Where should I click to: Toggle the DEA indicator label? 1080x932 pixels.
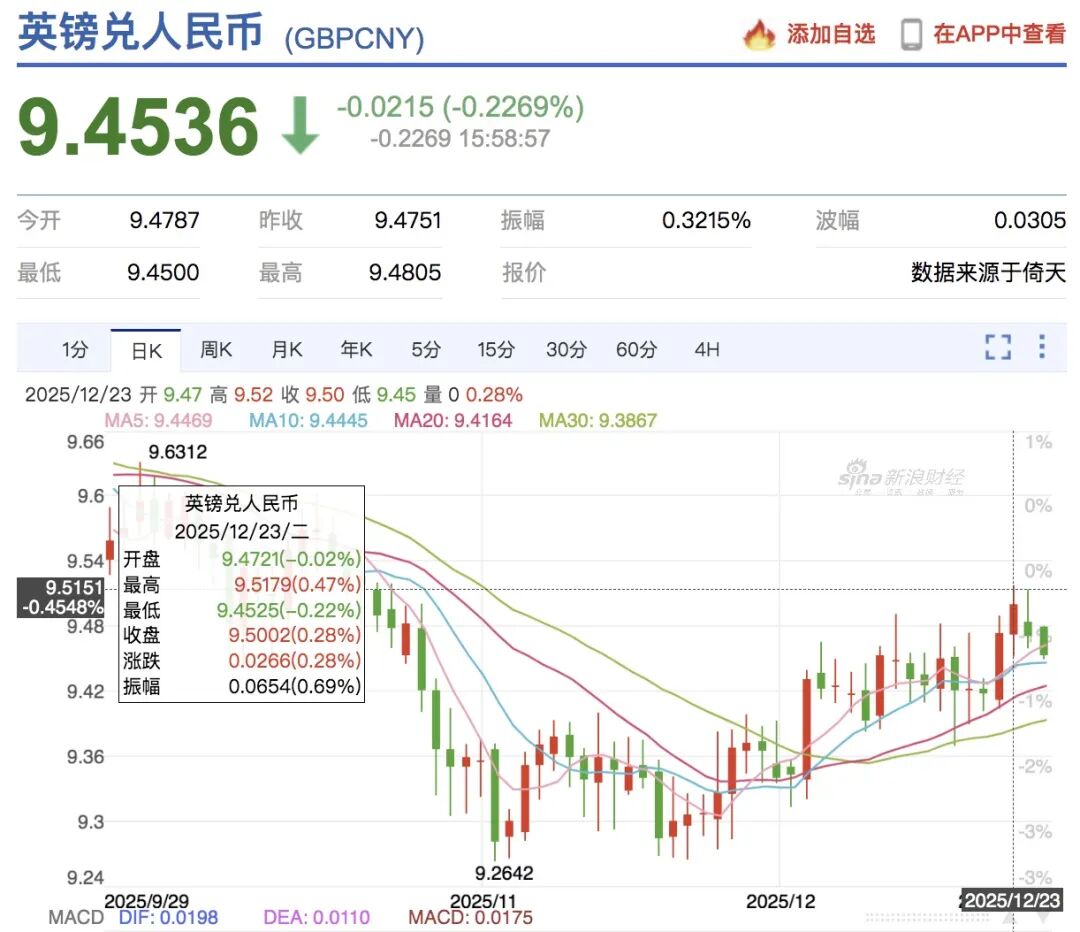[316, 916]
